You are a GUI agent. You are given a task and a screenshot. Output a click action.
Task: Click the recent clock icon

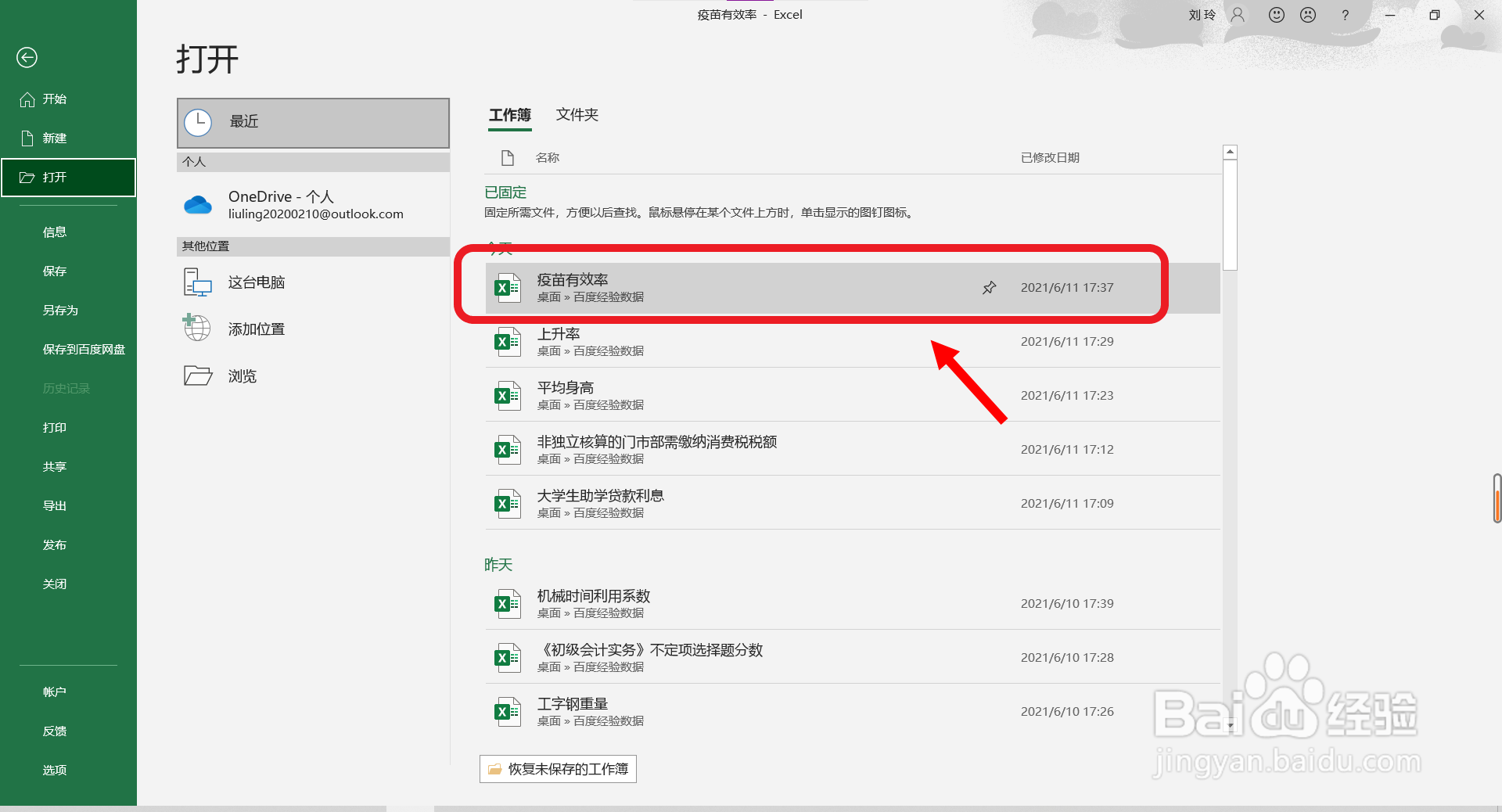(x=198, y=123)
